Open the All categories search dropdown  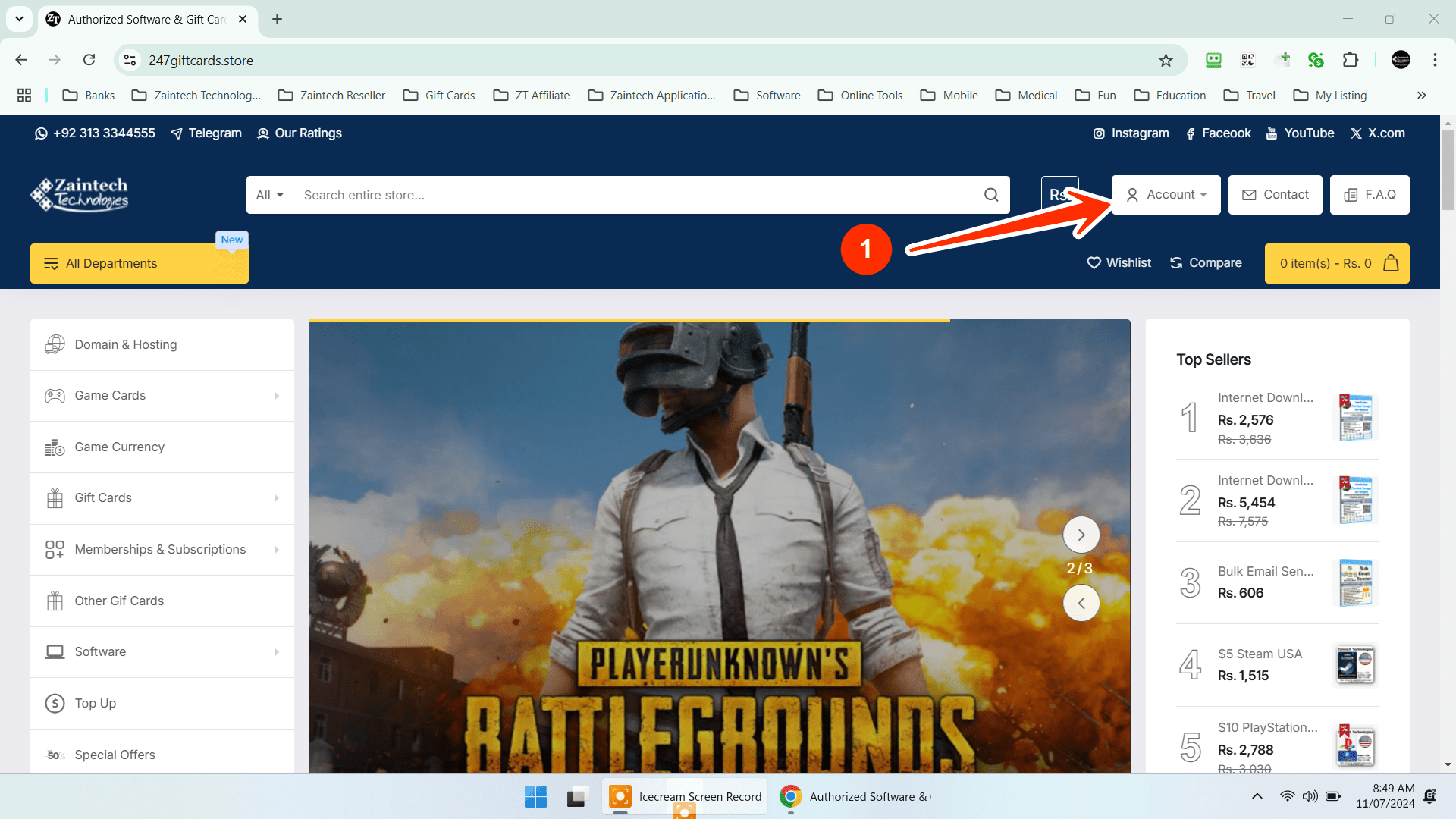269,195
